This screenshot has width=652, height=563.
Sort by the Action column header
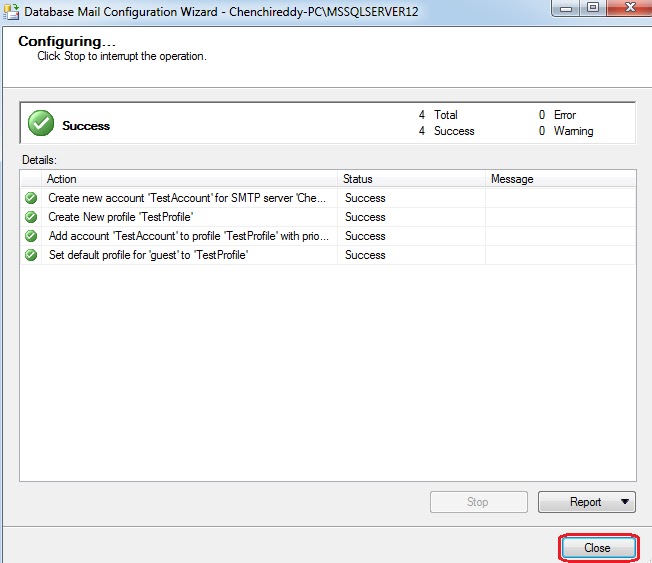click(x=189, y=179)
